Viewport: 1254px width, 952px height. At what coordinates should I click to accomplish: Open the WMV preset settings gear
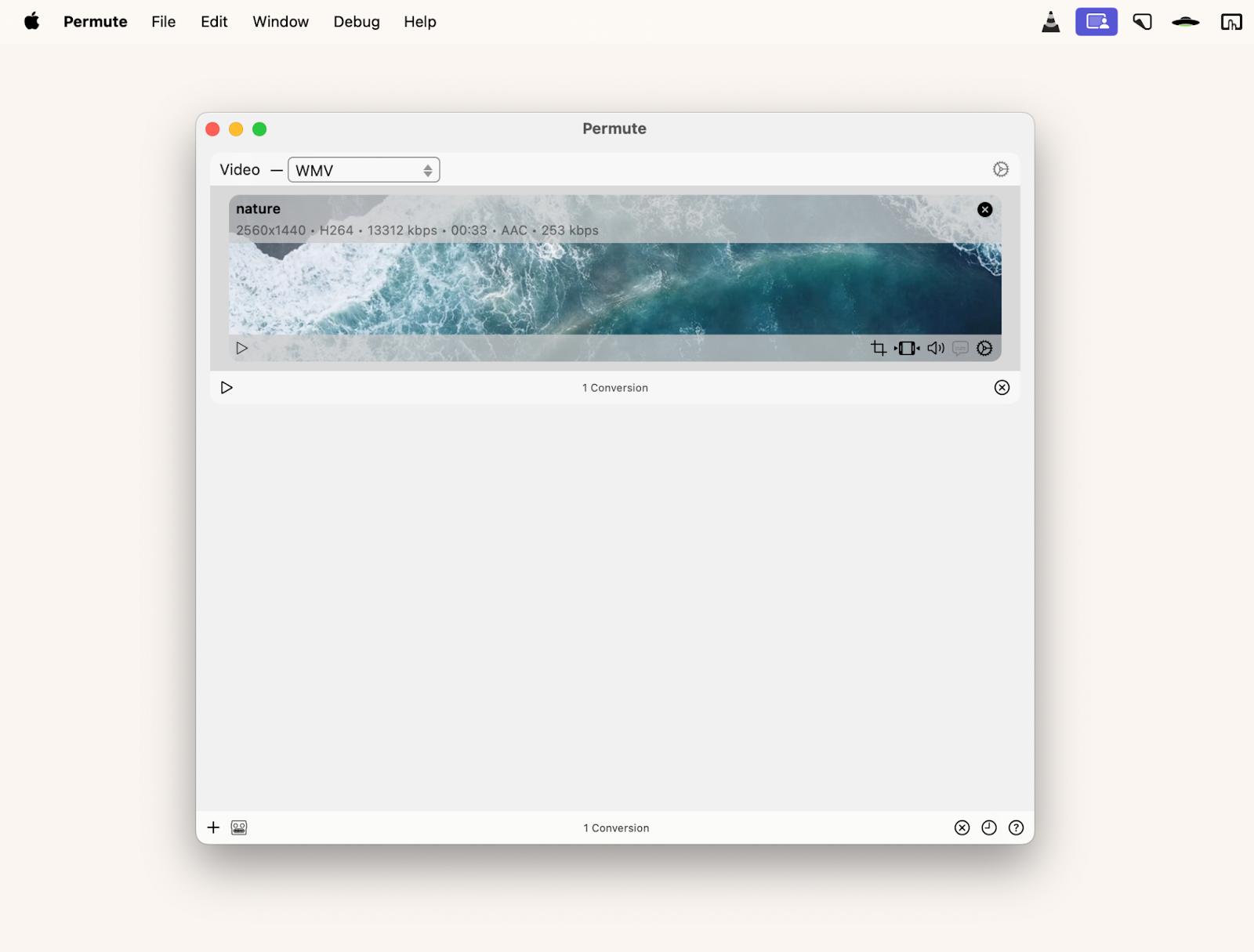[1001, 169]
